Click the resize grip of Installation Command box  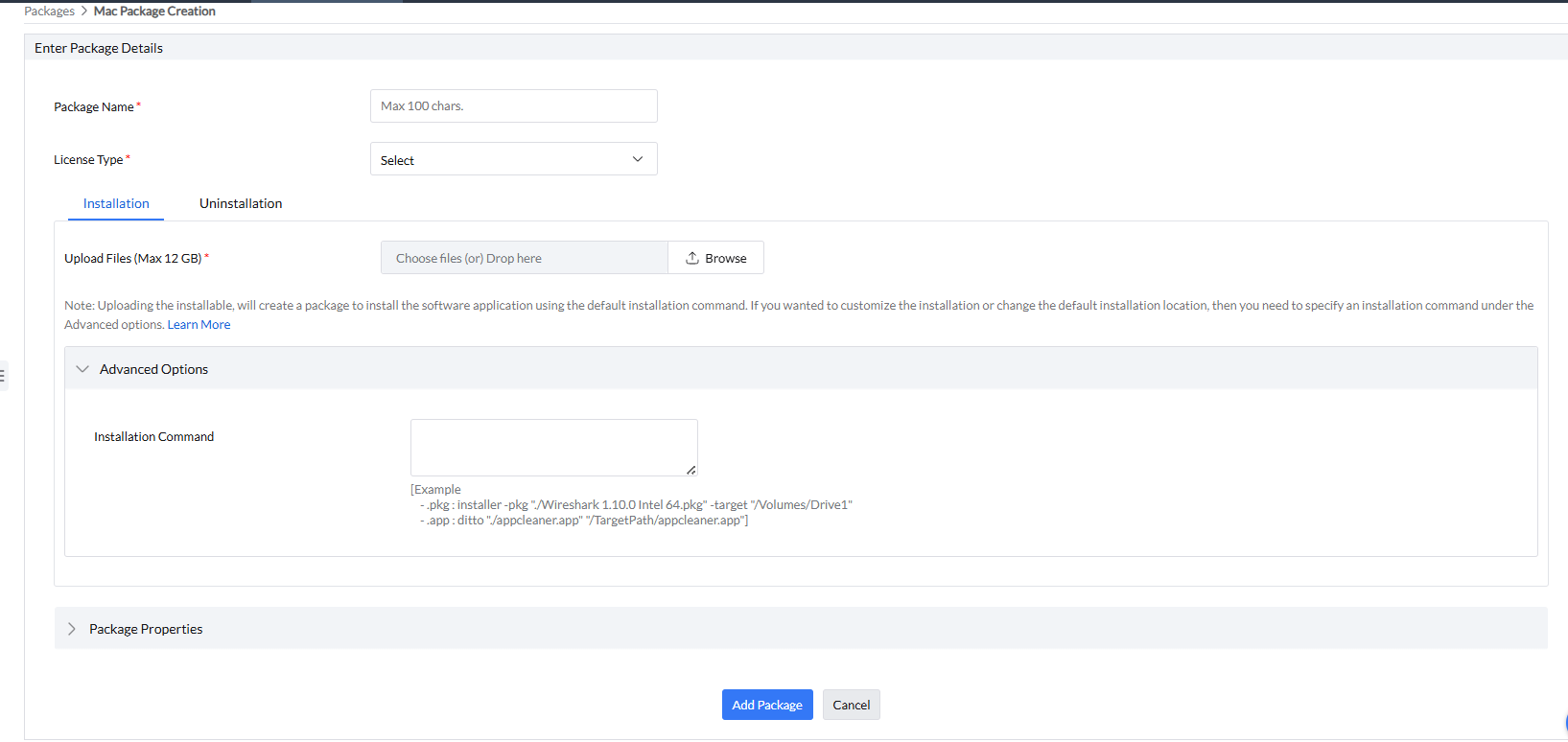coord(690,470)
